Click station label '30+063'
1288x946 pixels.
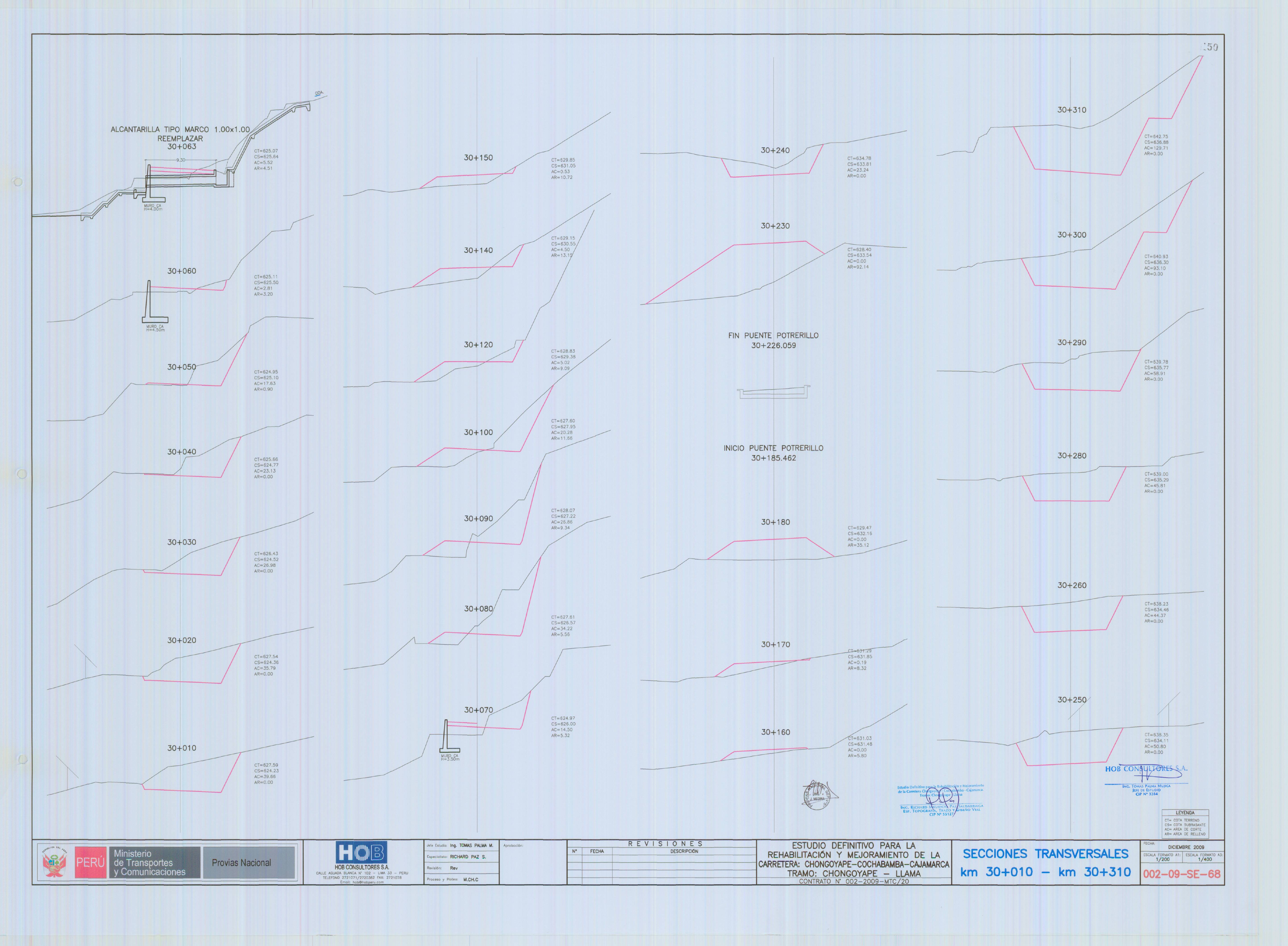[x=182, y=147]
